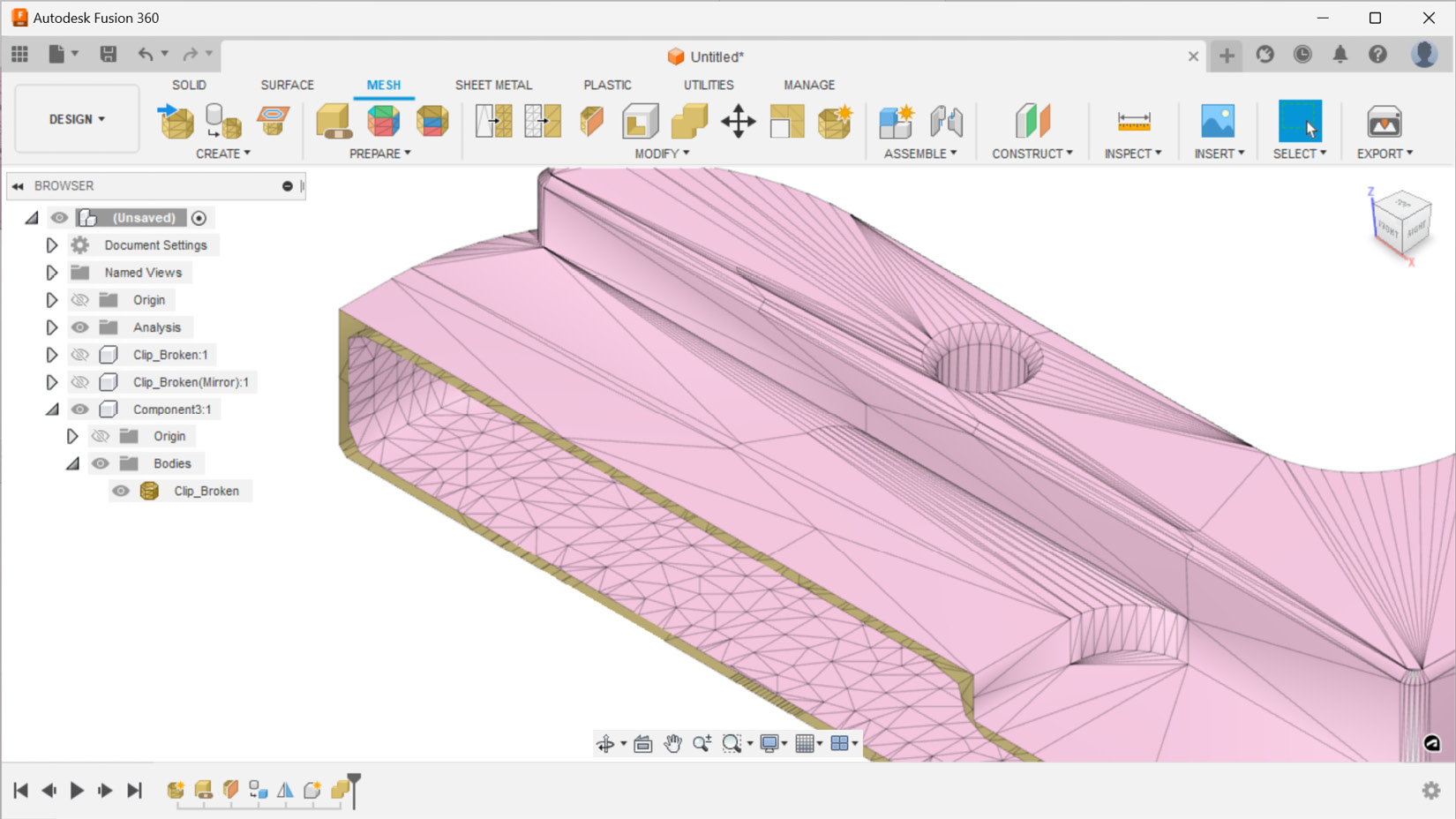Open the PREPARE dropdown menu
The image size is (1456, 819).
[380, 154]
